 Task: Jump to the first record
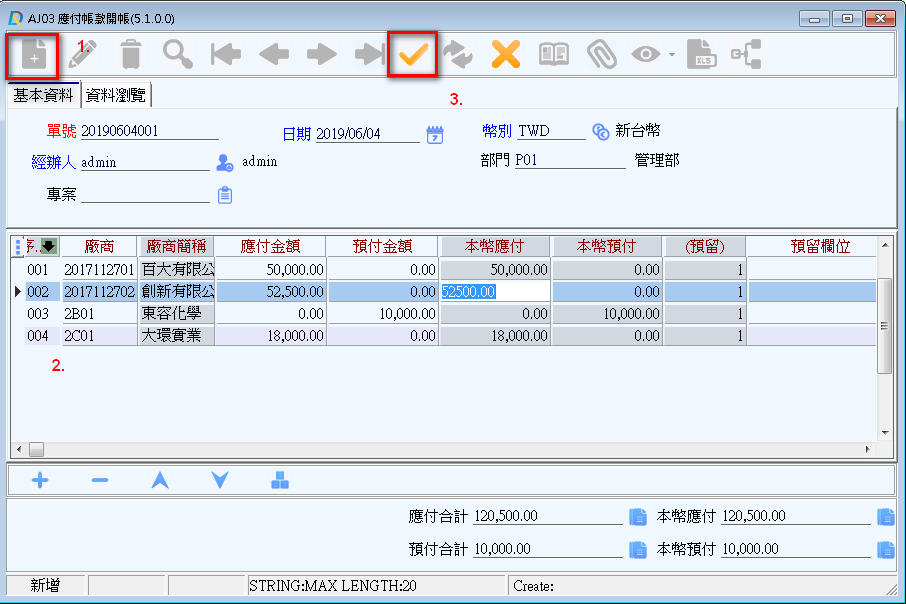point(226,55)
